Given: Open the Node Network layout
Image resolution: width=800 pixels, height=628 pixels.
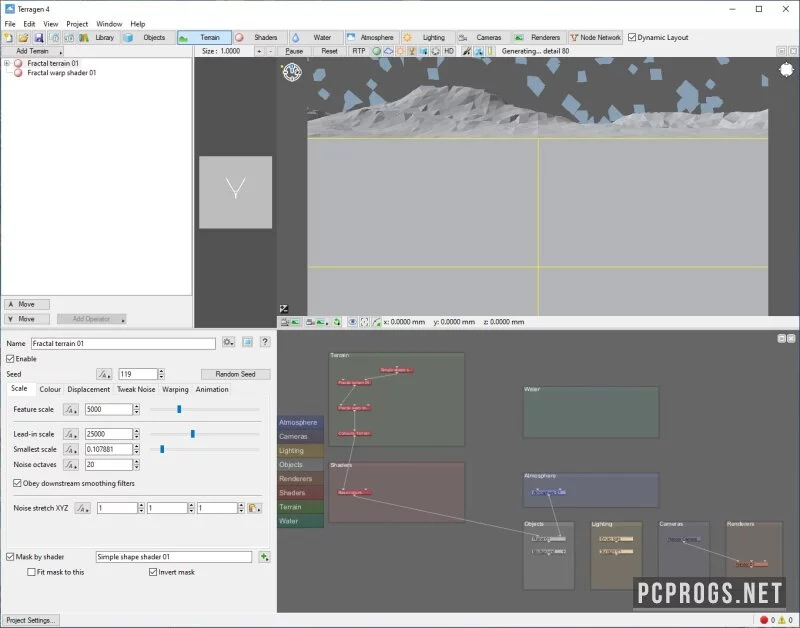Looking at the screenshot, I should 595,37.
